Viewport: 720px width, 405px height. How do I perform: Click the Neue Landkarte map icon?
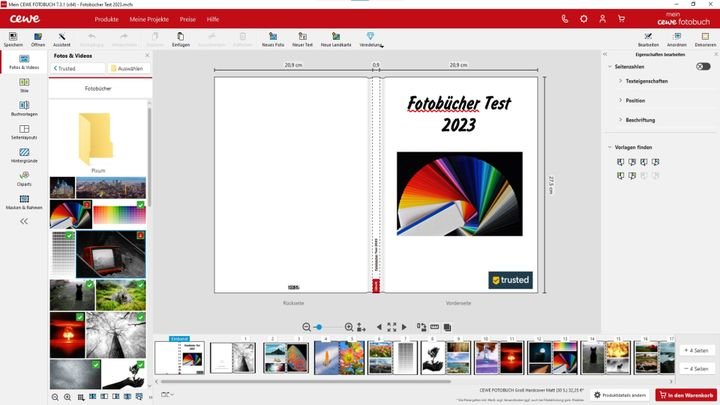334,36
